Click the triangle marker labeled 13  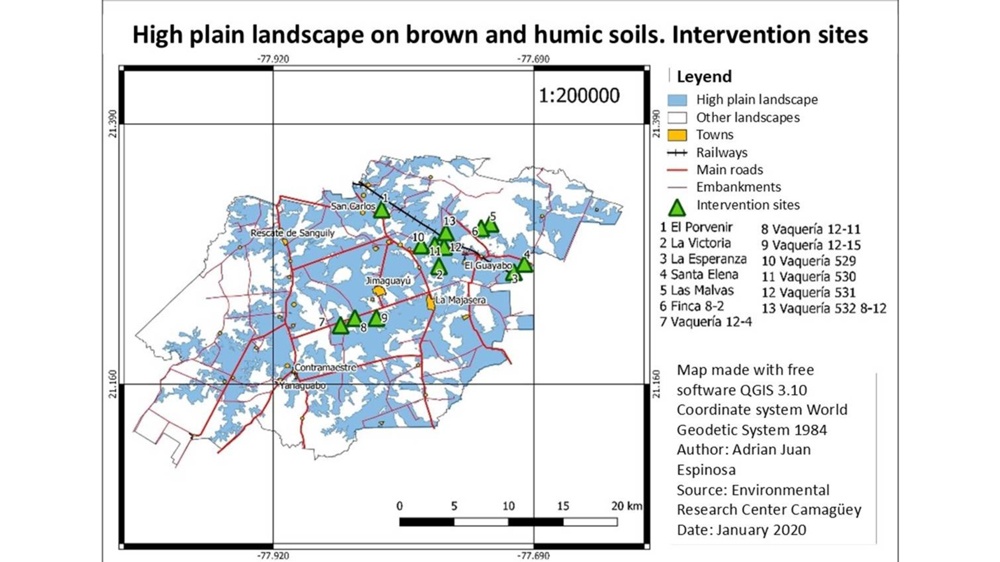point(446,234)
